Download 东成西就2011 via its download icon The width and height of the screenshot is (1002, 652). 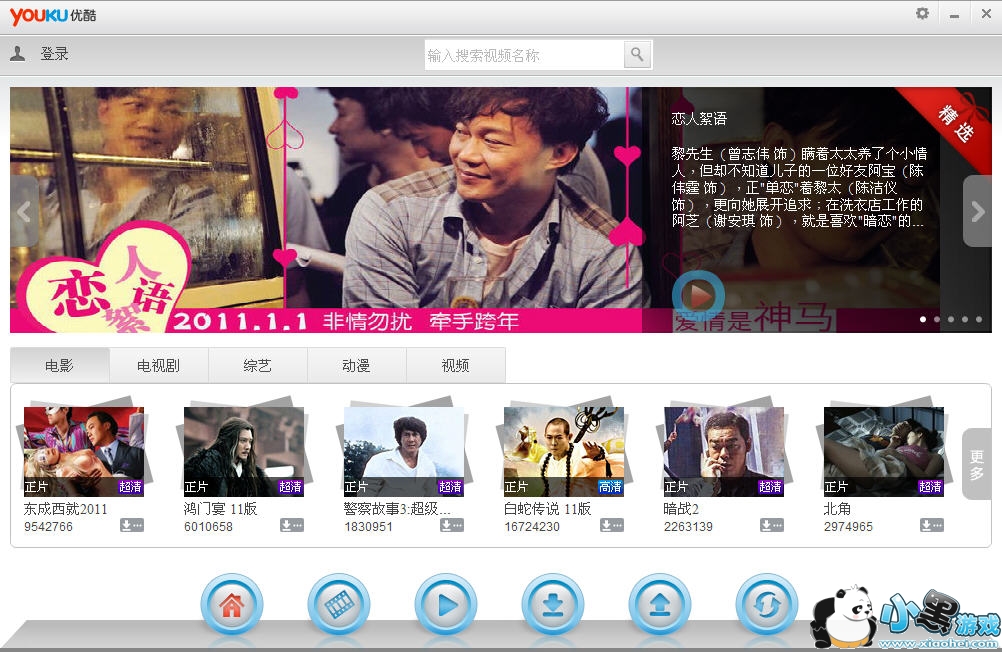(132, 525)
